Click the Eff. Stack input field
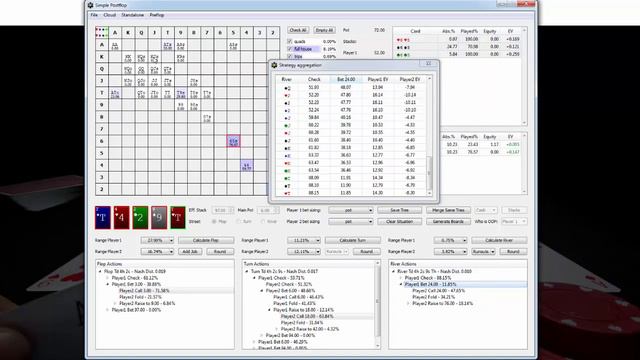This screenshot has width=640, height=360. tap(222, 210)
